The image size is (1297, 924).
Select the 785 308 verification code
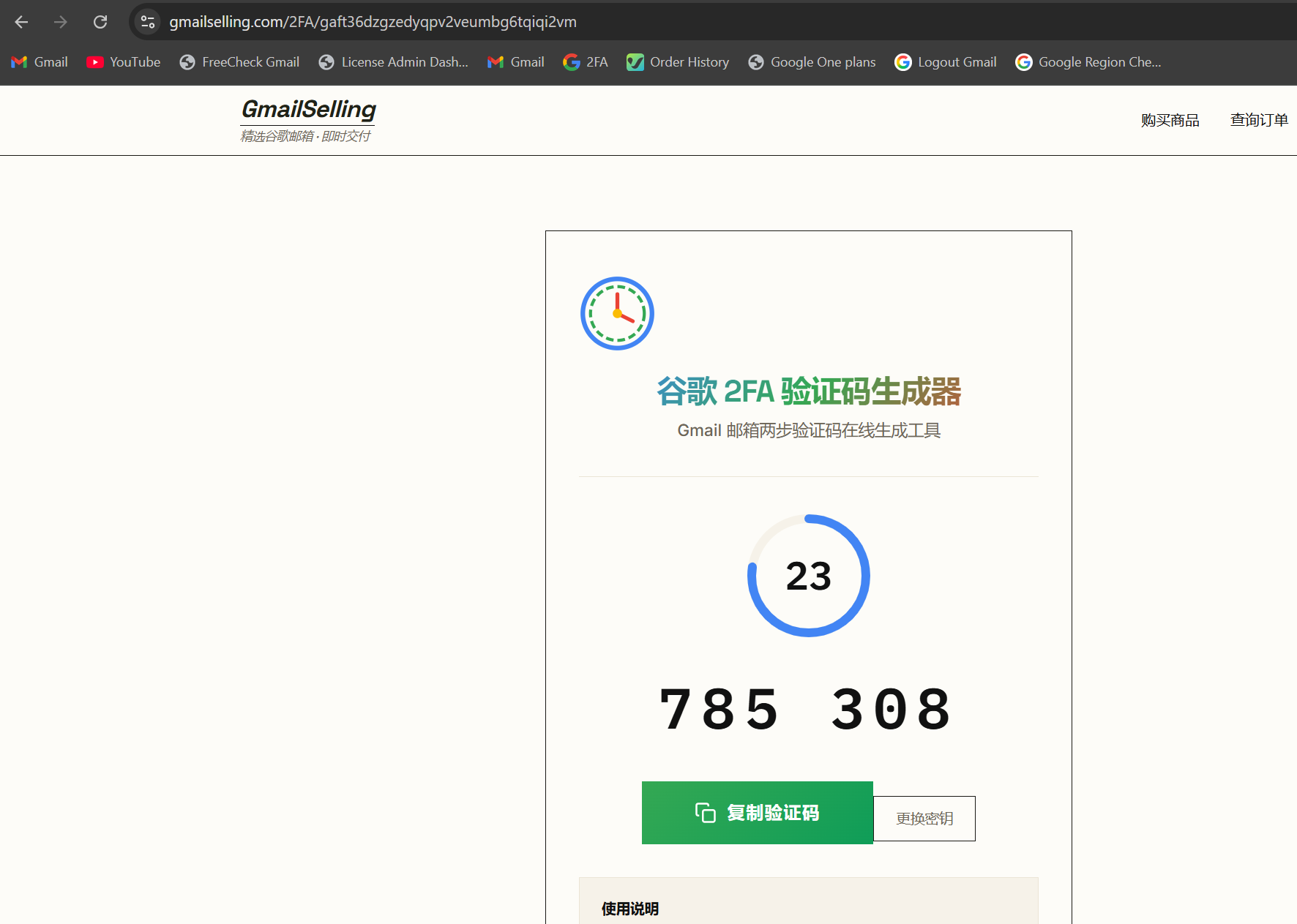coord(806,710)
